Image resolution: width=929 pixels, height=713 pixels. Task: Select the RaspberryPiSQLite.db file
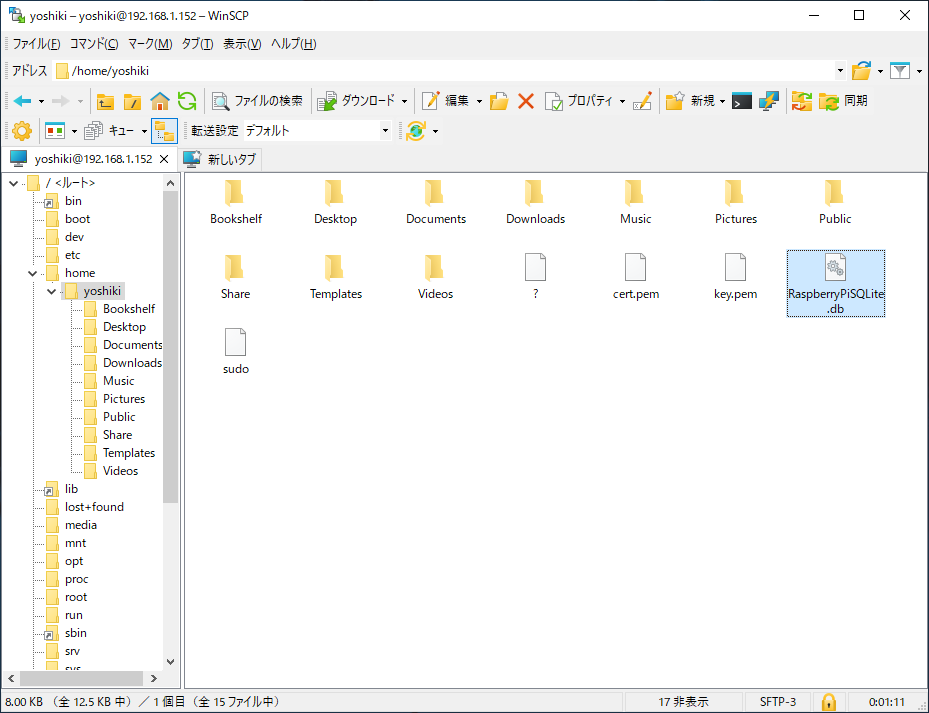pyautogui.click(x=835, y=284)
